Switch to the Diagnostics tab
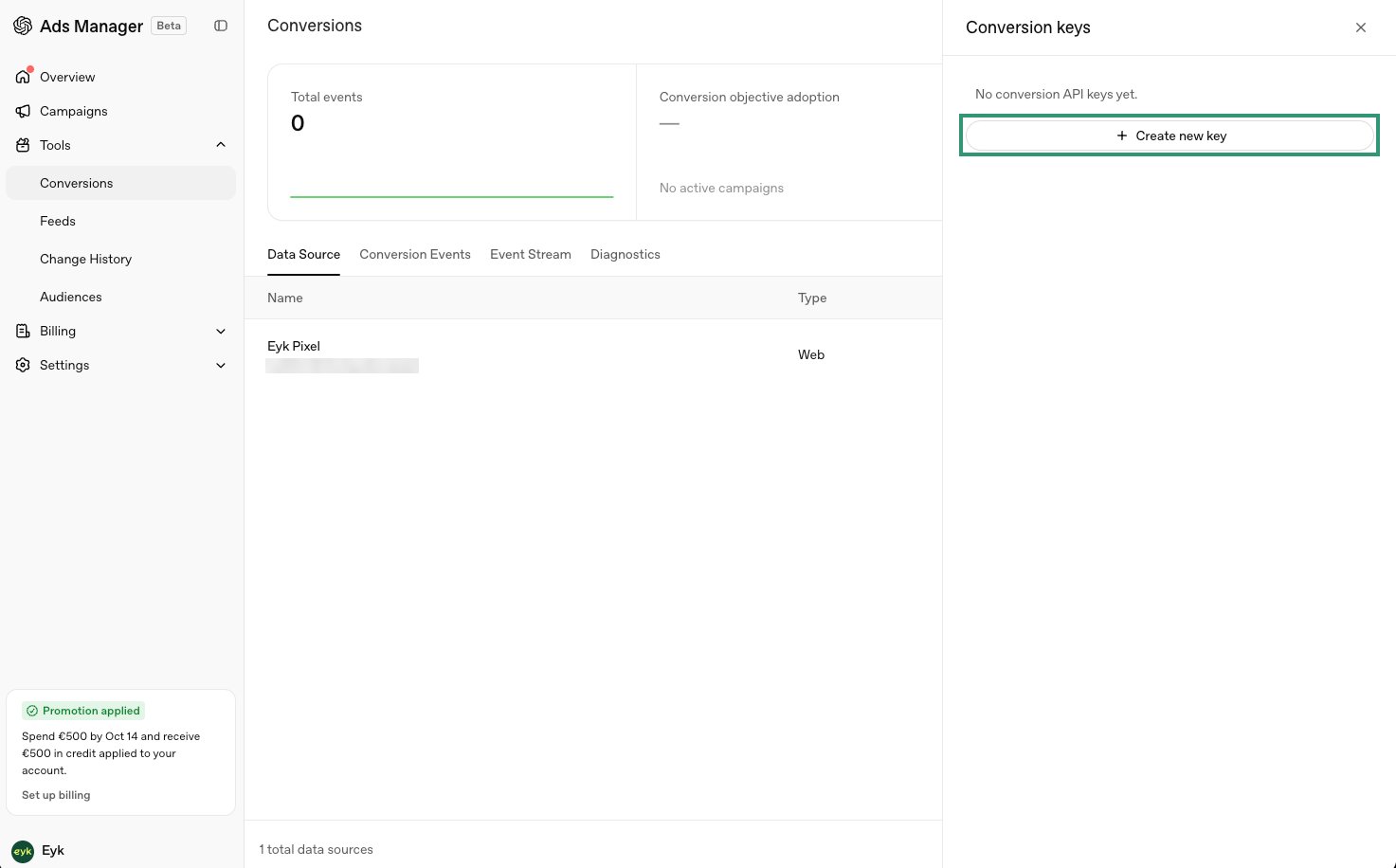1396x868 pixels. 625,254
